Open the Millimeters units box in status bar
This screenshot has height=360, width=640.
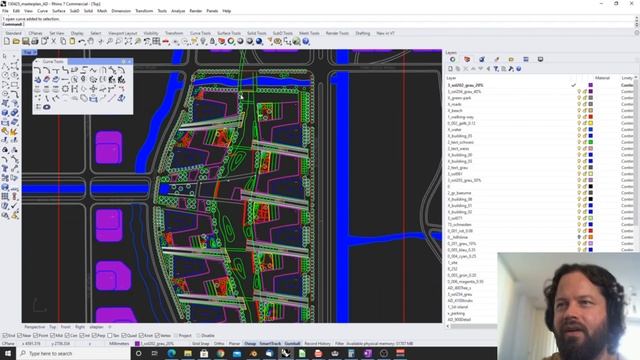point(119,344)
